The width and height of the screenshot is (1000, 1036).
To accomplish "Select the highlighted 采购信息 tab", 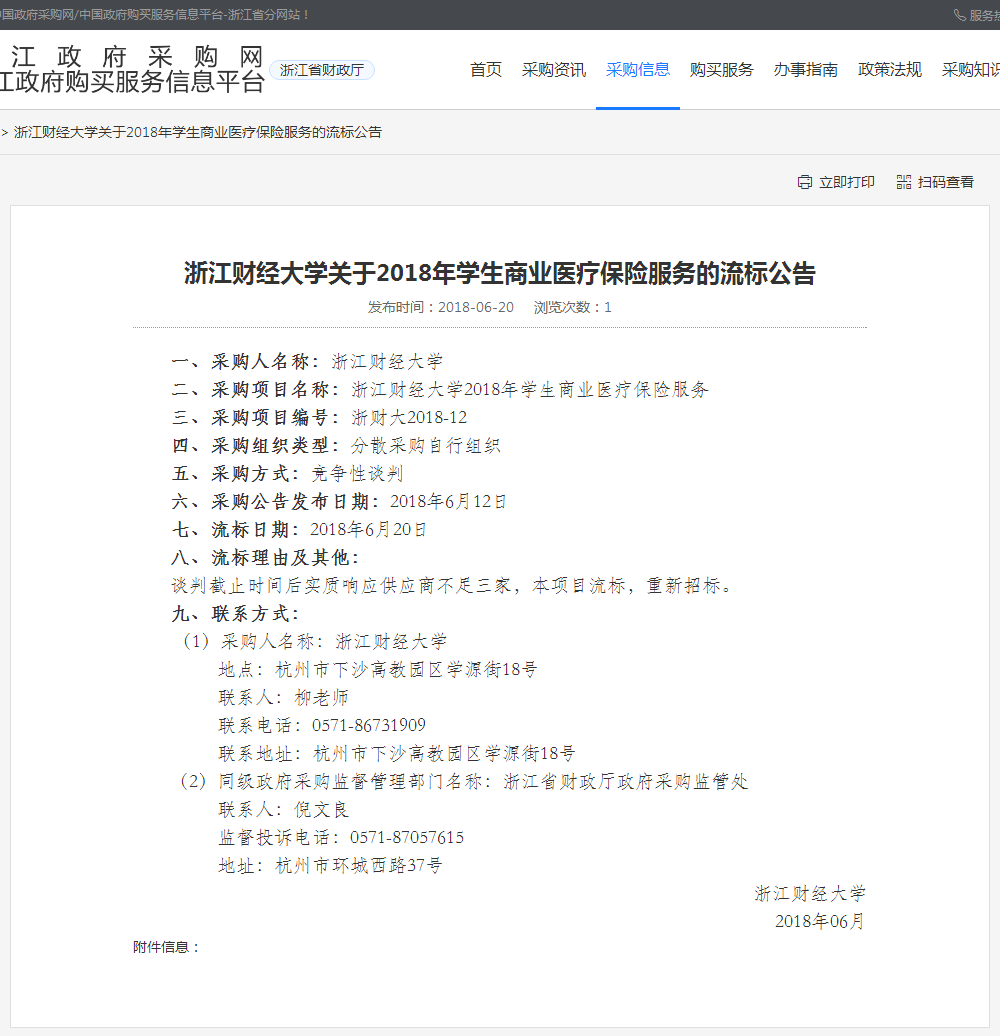I will (638, 70).
